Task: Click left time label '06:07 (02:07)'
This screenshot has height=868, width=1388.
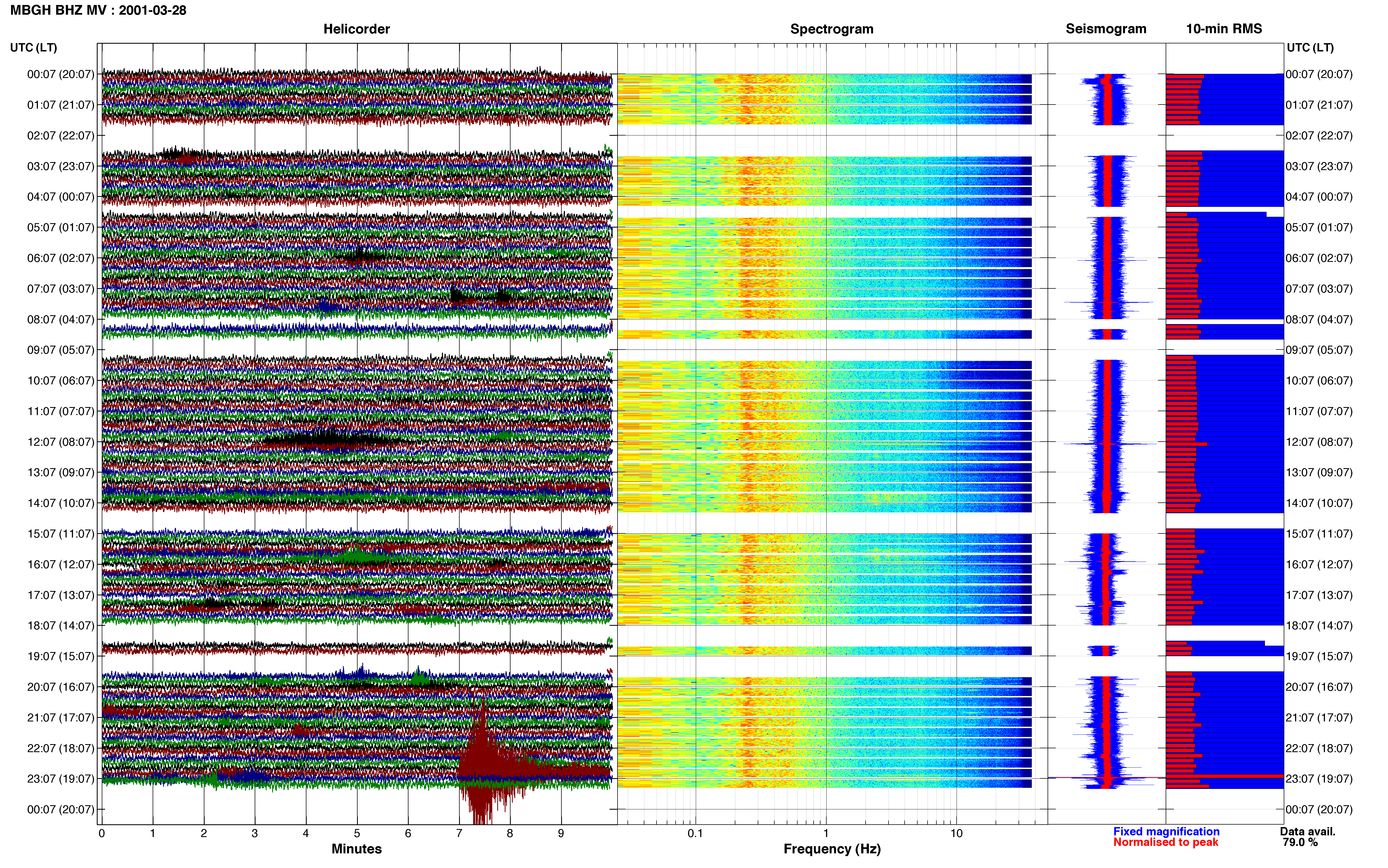Action: 61,258
